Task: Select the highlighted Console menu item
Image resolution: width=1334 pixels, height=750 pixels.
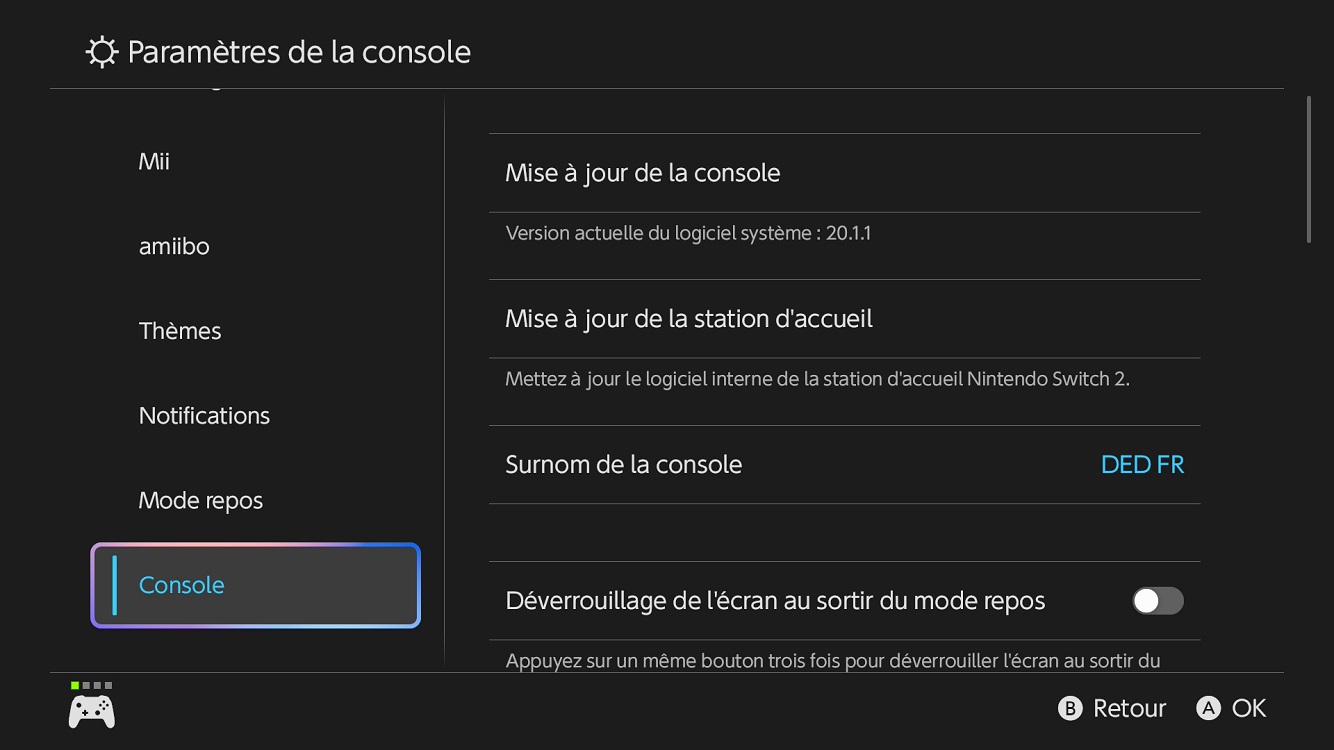Action: (256, 586)
